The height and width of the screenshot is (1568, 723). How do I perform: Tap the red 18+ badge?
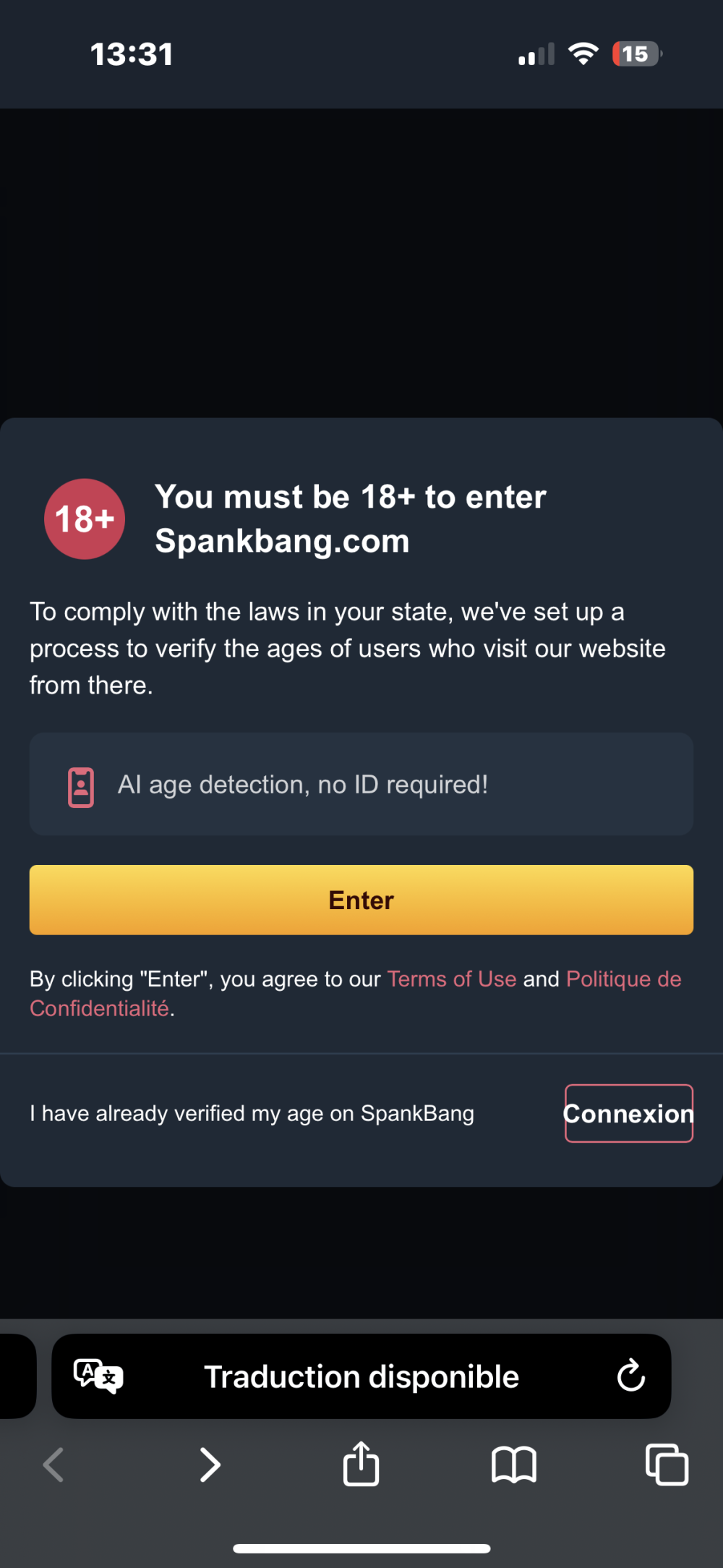(x=85, y=519)
